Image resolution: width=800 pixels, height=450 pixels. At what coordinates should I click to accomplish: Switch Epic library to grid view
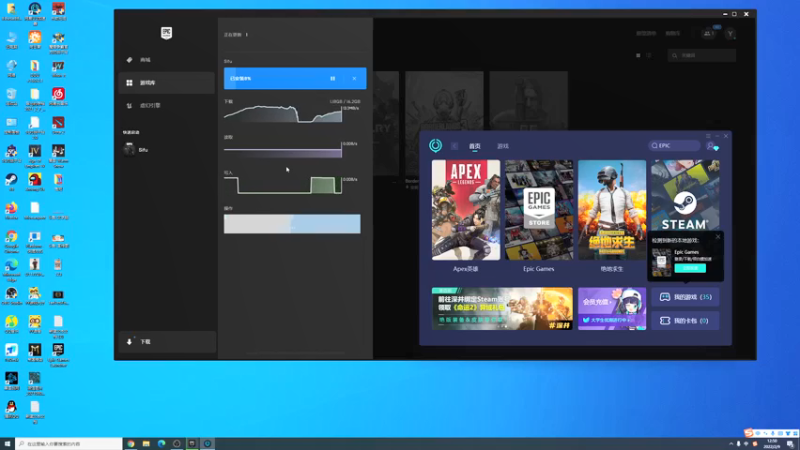[x=638, y=55]
